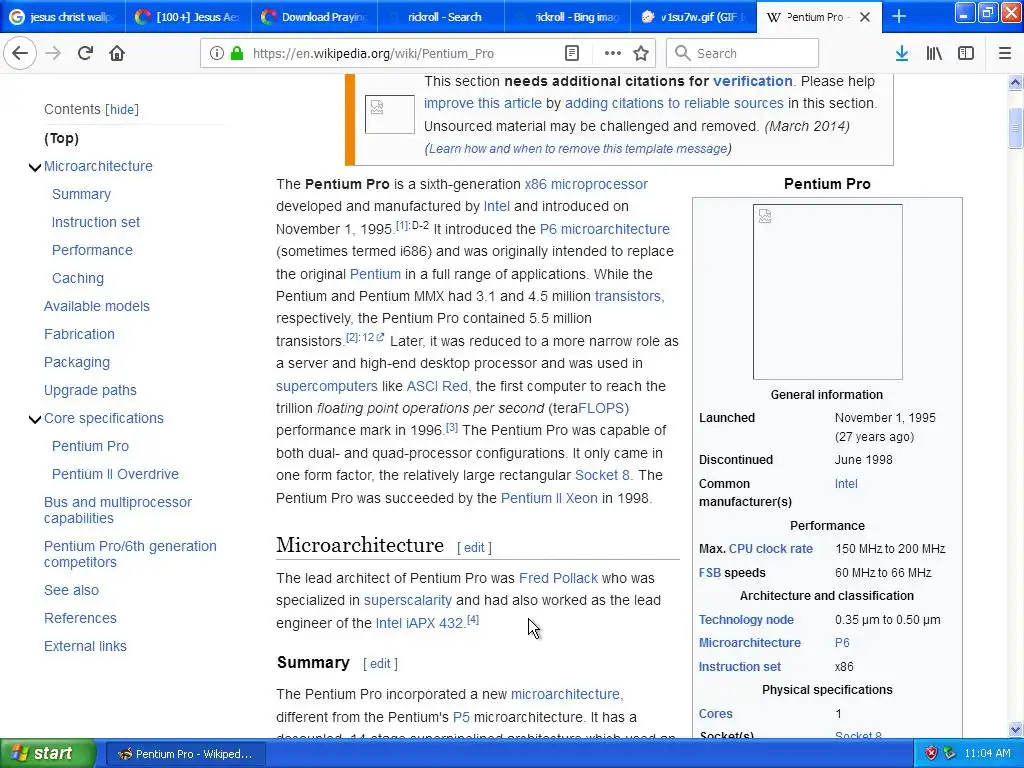Open Fabrication section link

point(79,334)
